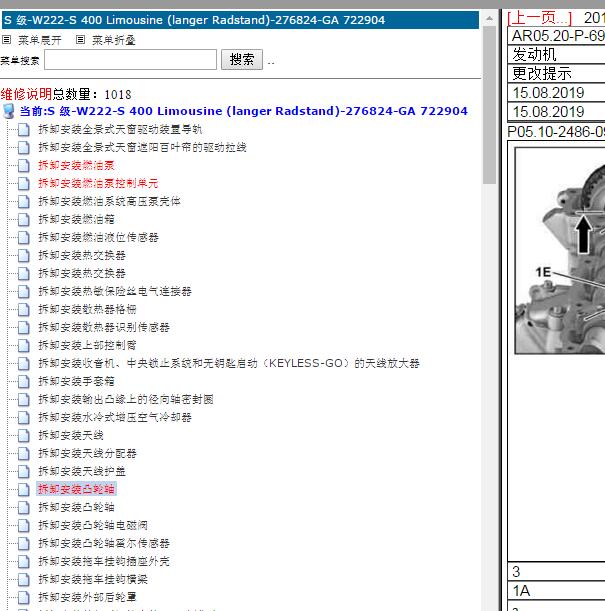Click the 1A table cell

557,591
